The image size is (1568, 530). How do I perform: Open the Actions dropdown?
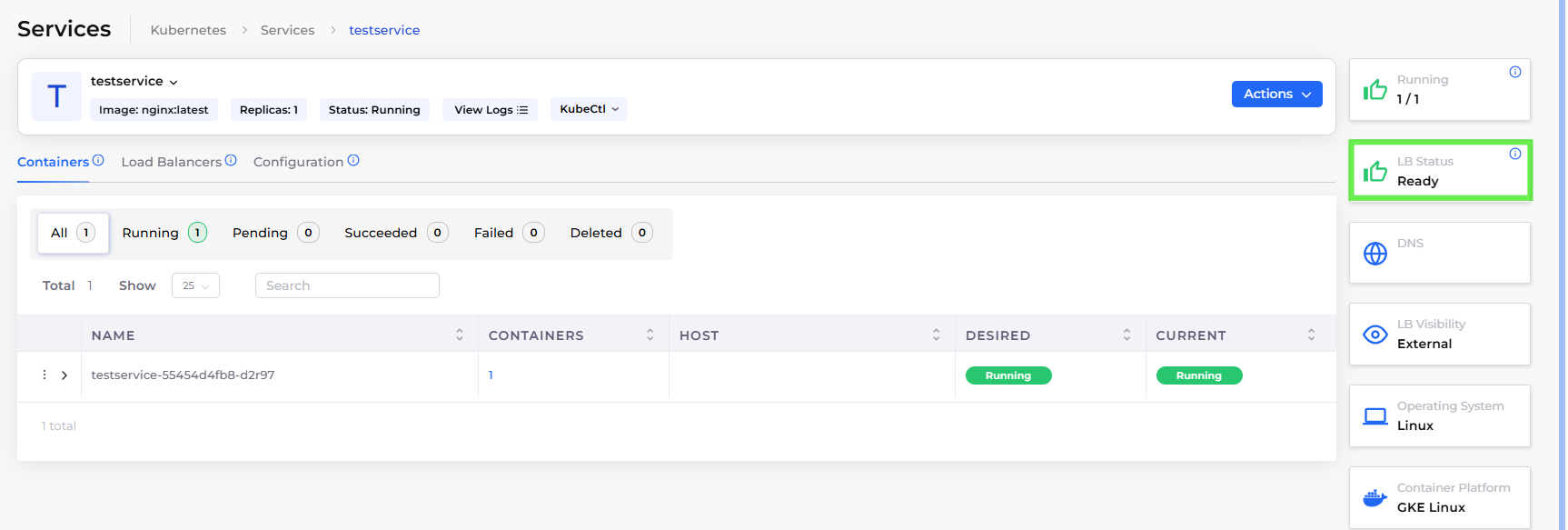(1276, 94)
